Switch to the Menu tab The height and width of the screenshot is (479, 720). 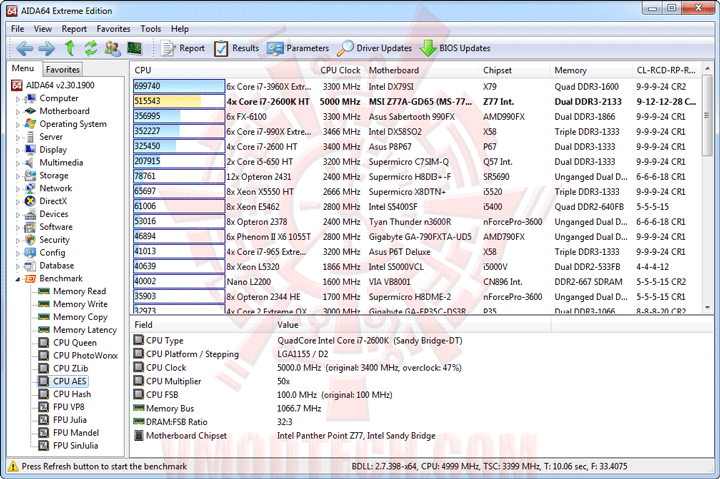pyautogui.click(x=23, y=68)
